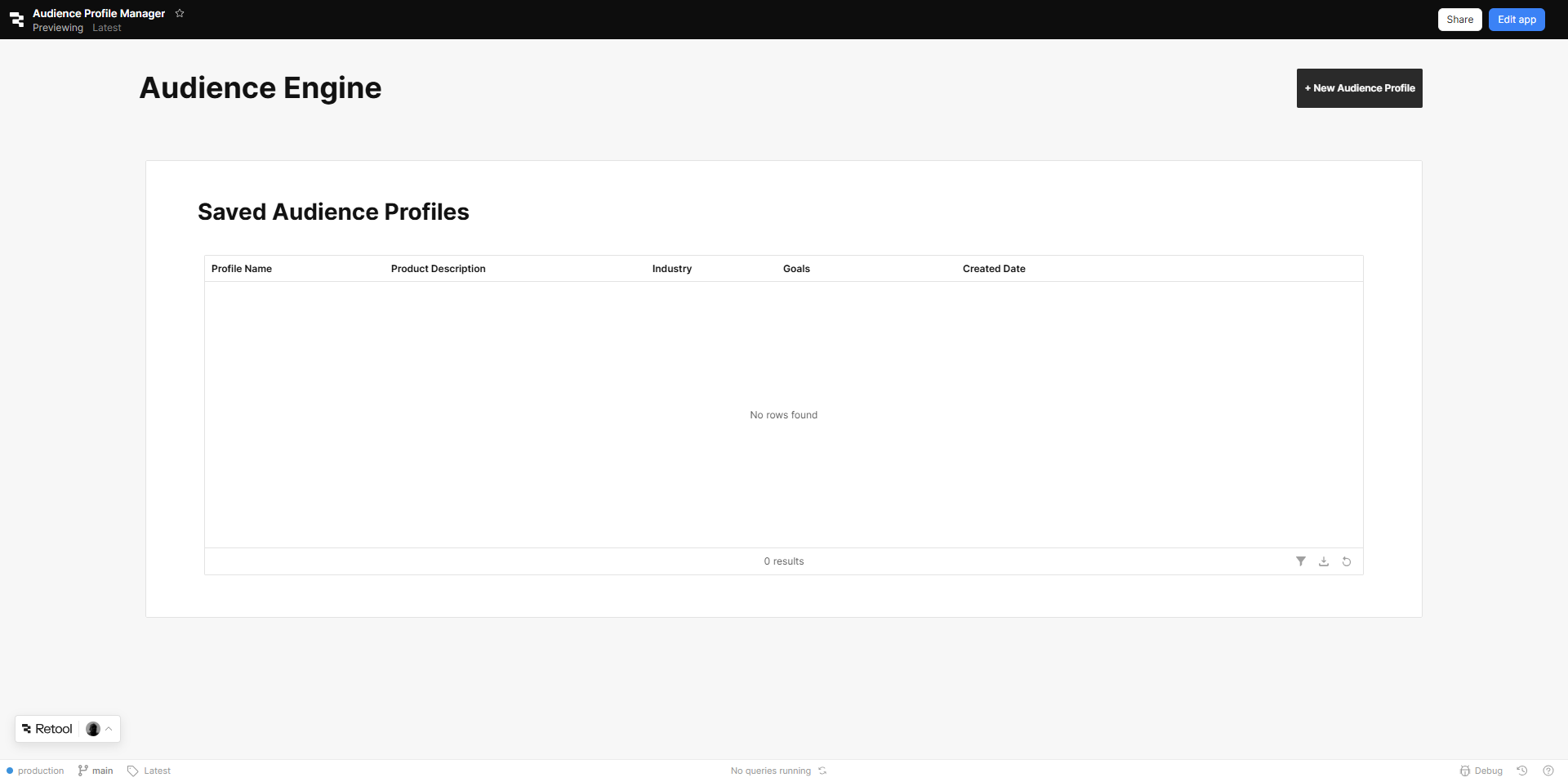Click the Retool badge in floating widget
Viewport: 1568px width, 782px height.
(x=47, y=729)
